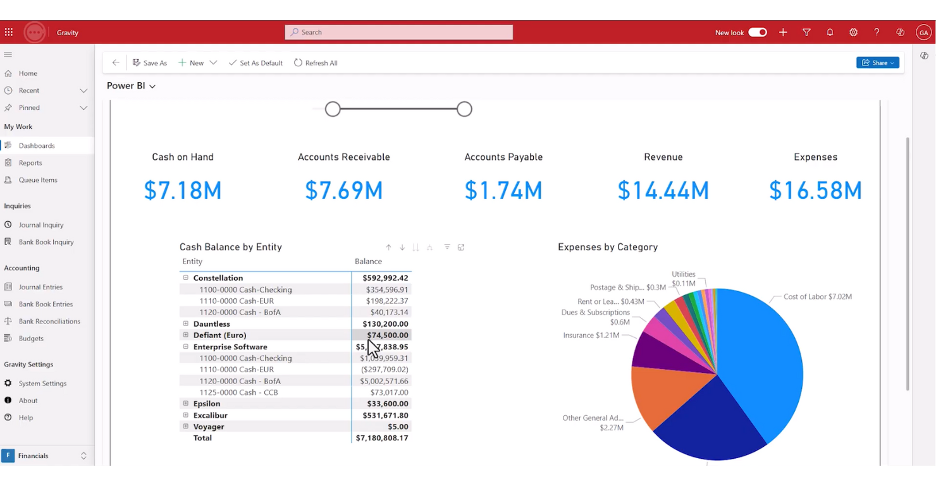
Task: Expand the Voyager entity row
Action: pyautogui.click(x=186, y=426)
